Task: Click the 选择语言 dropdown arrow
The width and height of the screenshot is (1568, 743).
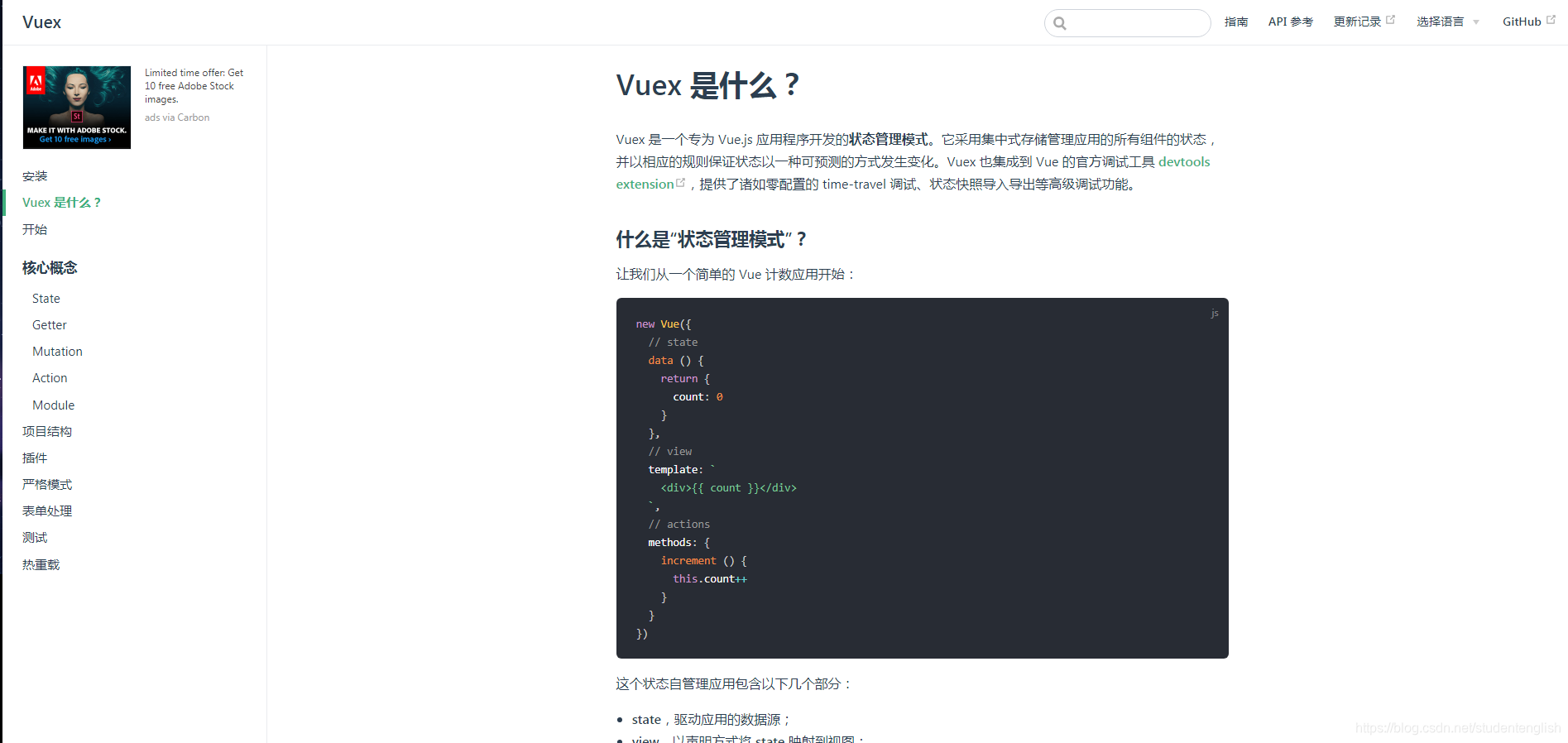Action: coord(1476,22)
